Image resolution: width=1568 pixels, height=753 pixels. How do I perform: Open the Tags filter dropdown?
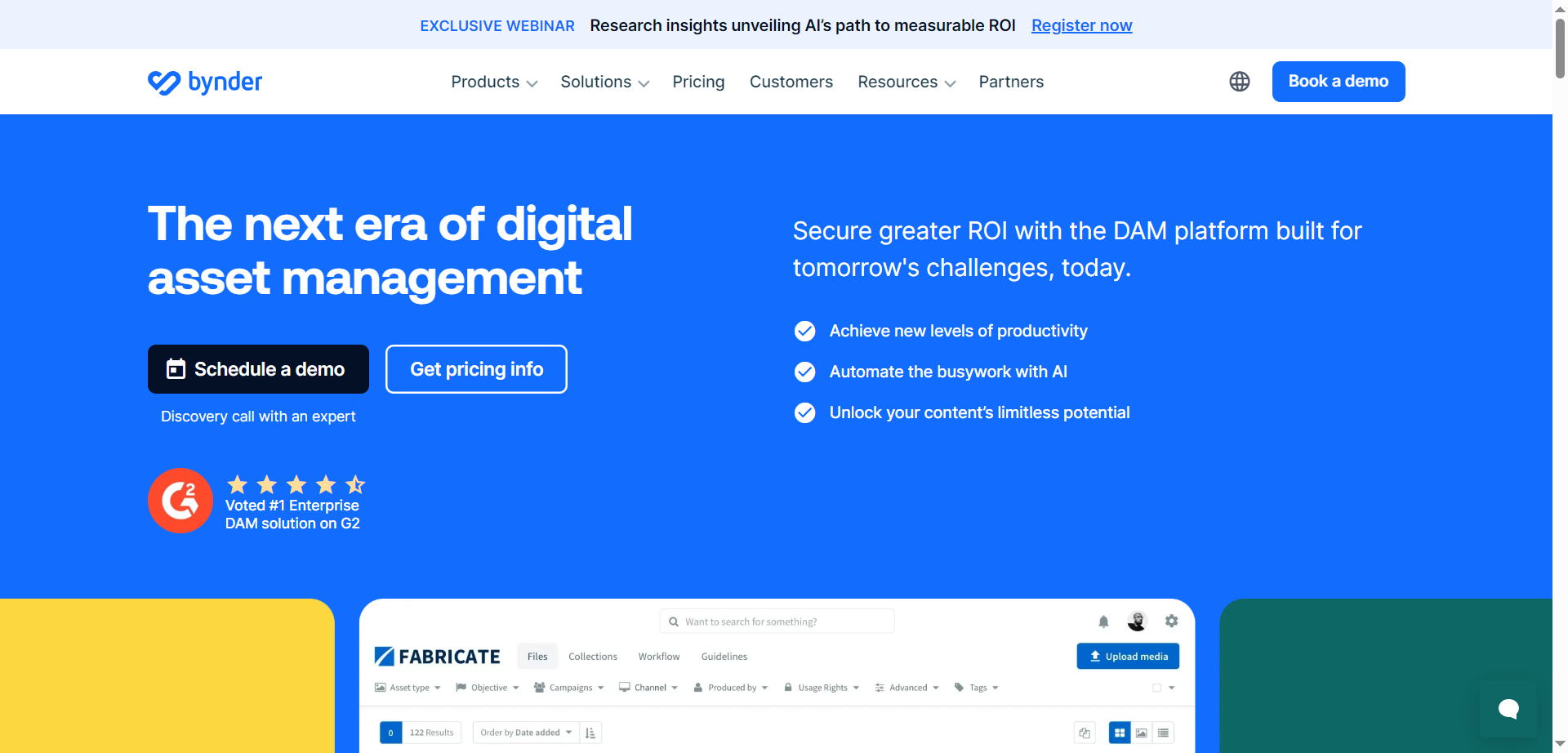977,688
